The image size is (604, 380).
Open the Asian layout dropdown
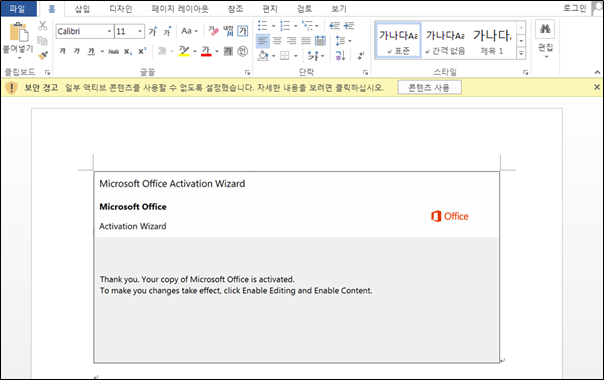[x=316, y=56]
